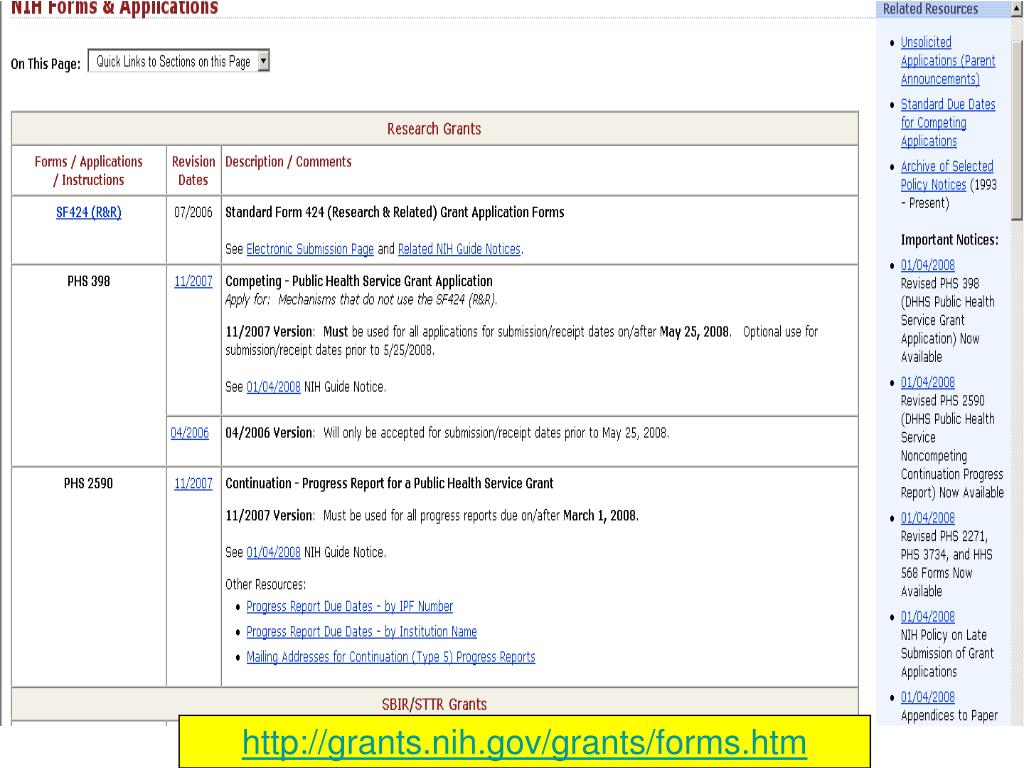Click the Revision Dates column header

pyautogui.click(x=193, y=170)
